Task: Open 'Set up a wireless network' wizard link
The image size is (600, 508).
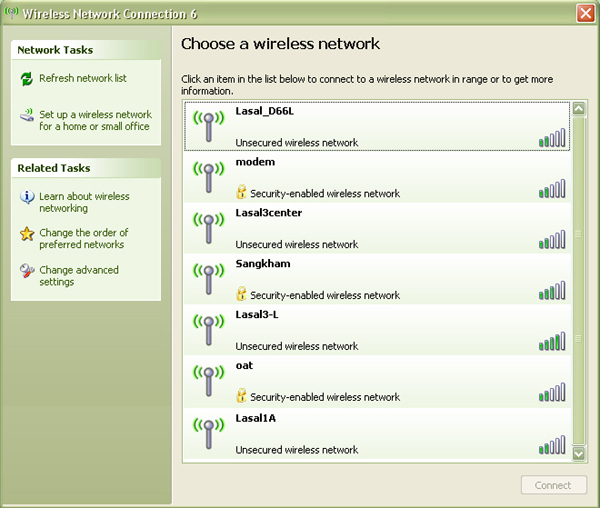Action: (x=94, y=121)
